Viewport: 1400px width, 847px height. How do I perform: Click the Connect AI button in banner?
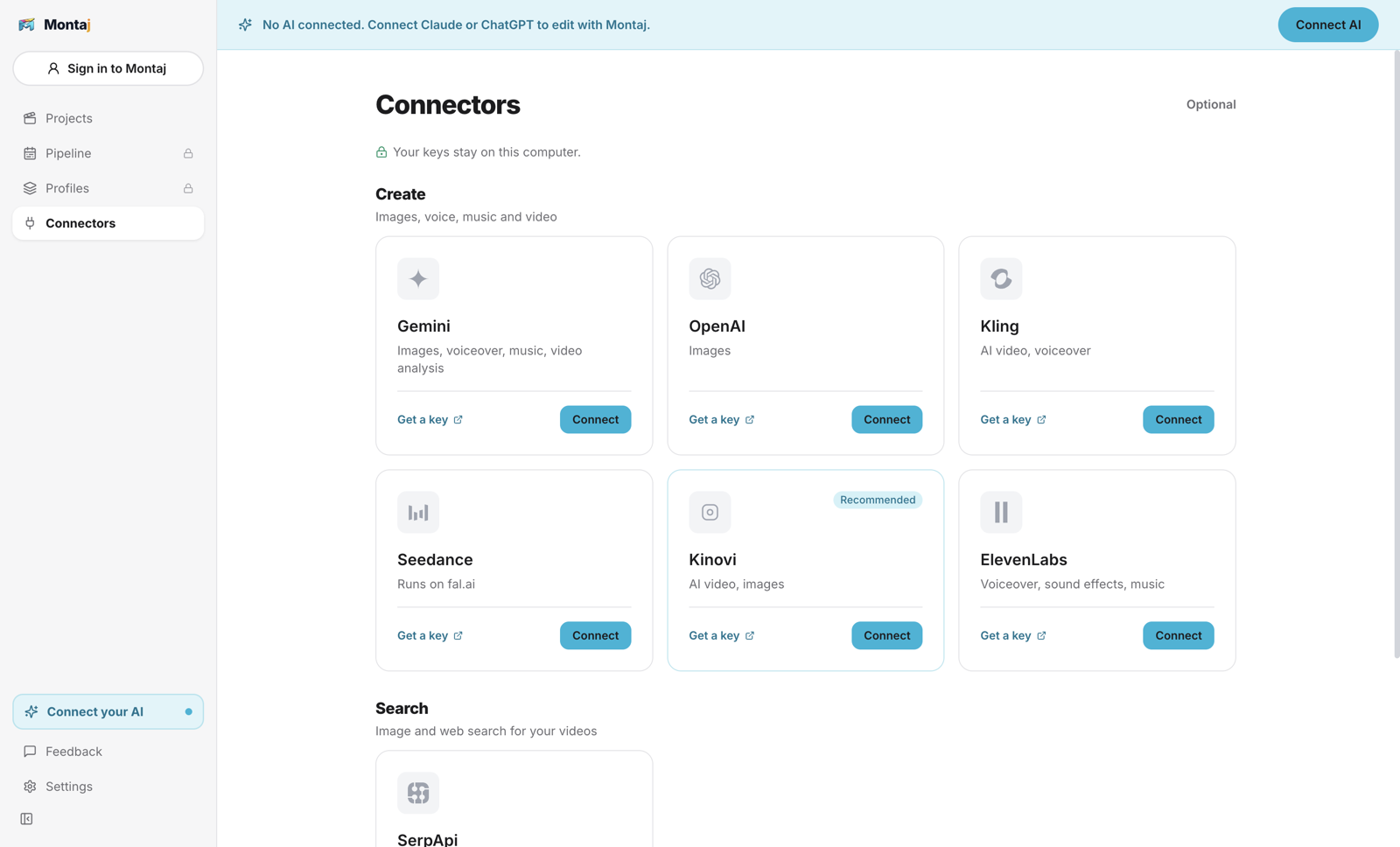click(x=1328, y=24)
